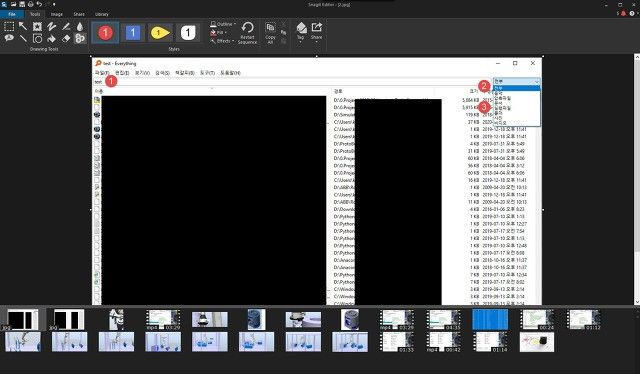Screen dimensions: 640x374
Task: Click the Undo arrow icon
Action: (39, 4)
